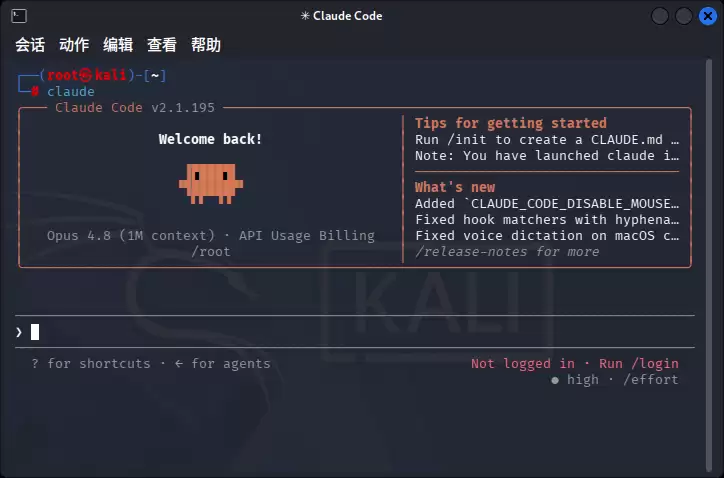Click 'Fixed hook matchers with hyphena' line

click(x=547, y=219)
